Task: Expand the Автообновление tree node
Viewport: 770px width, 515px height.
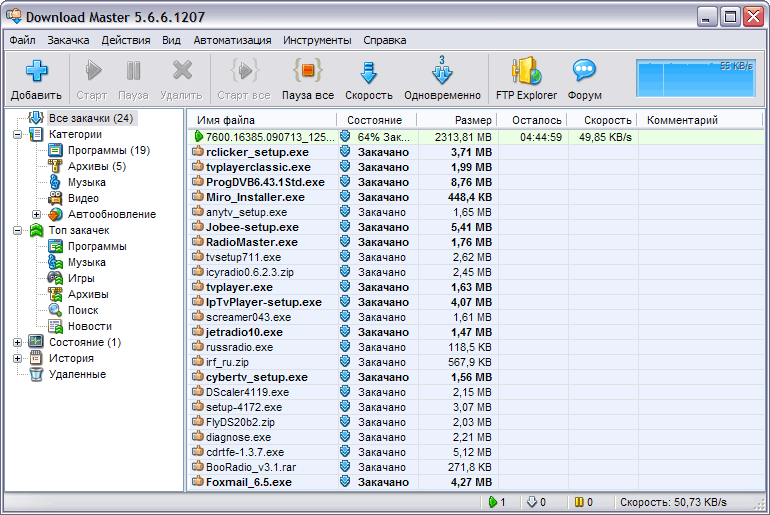Action: 37,214
